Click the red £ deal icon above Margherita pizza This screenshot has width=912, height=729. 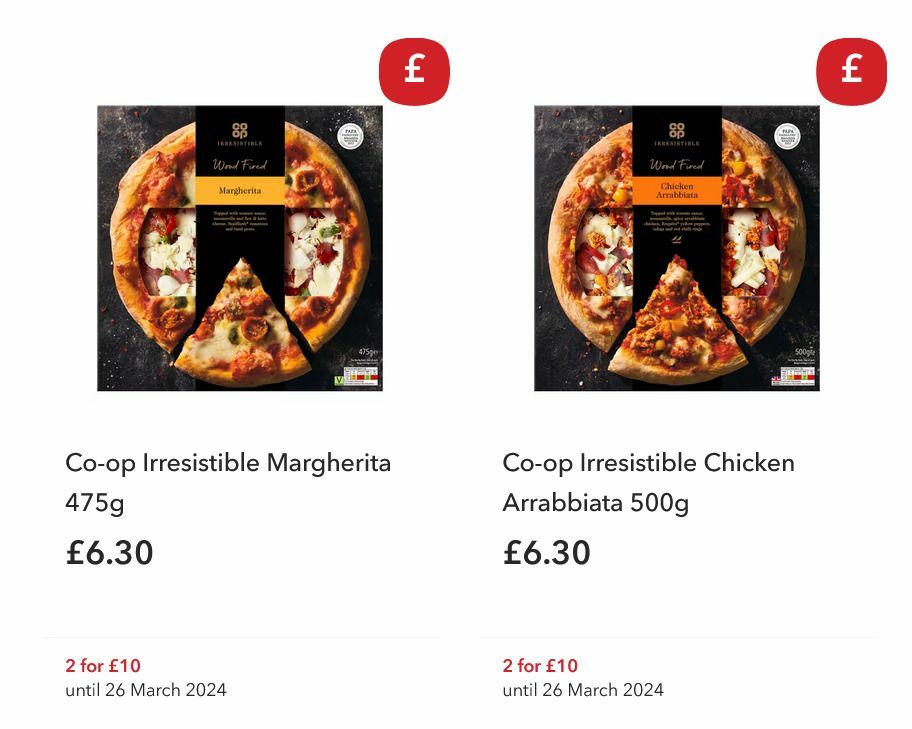414,71
